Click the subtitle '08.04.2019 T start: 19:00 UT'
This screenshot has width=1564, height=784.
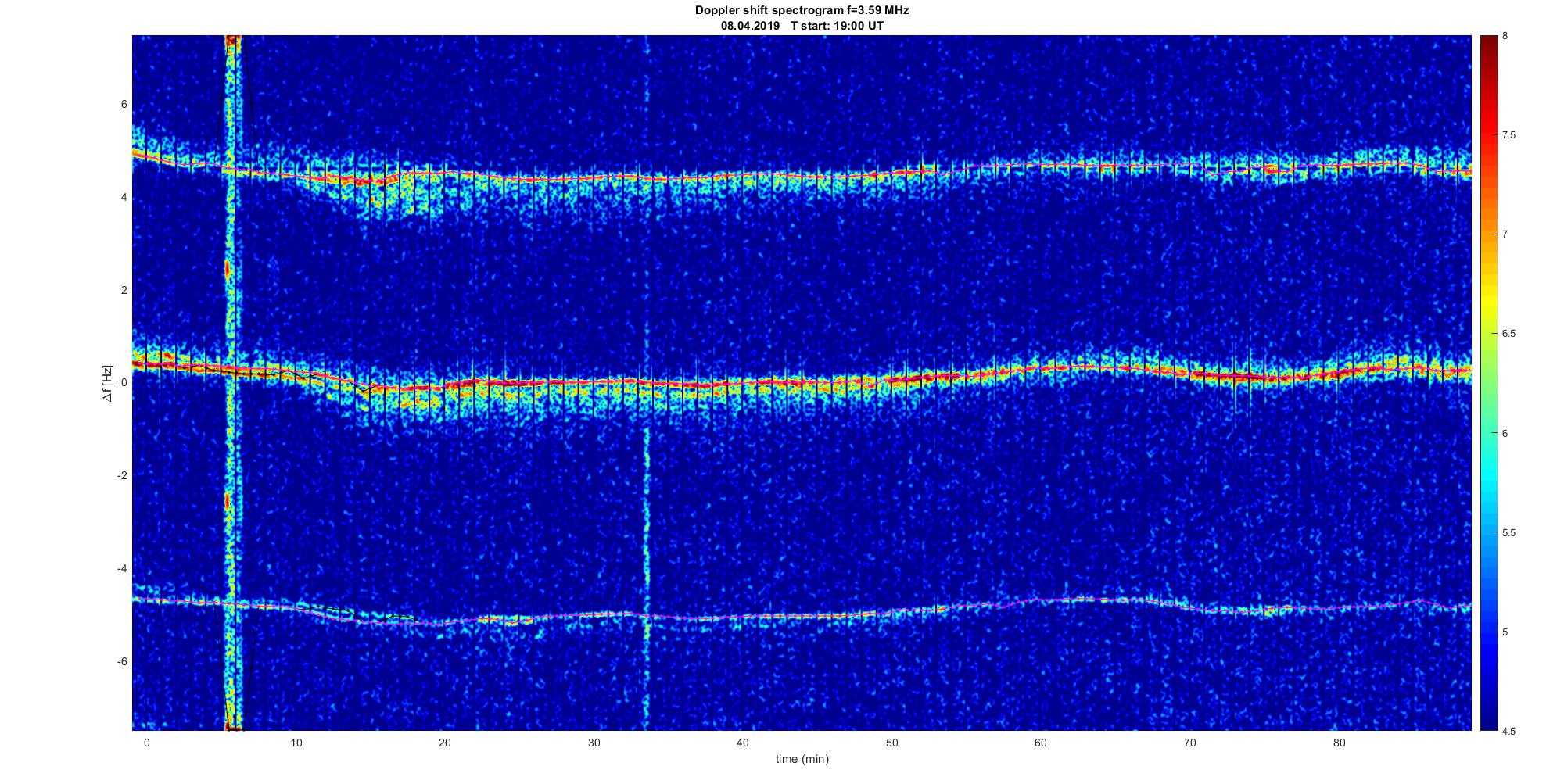point(802,26)
